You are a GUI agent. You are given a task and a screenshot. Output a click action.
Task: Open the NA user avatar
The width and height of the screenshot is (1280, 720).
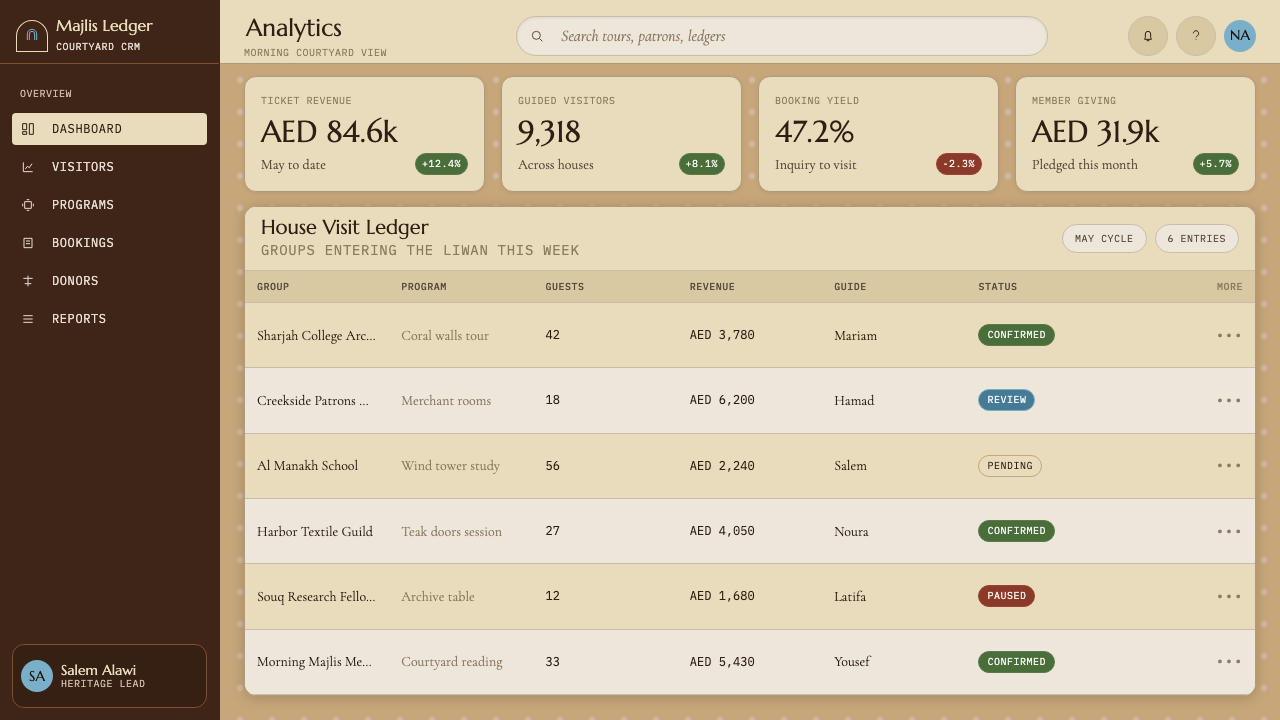pyautogui.click(x=1240, y=36)
